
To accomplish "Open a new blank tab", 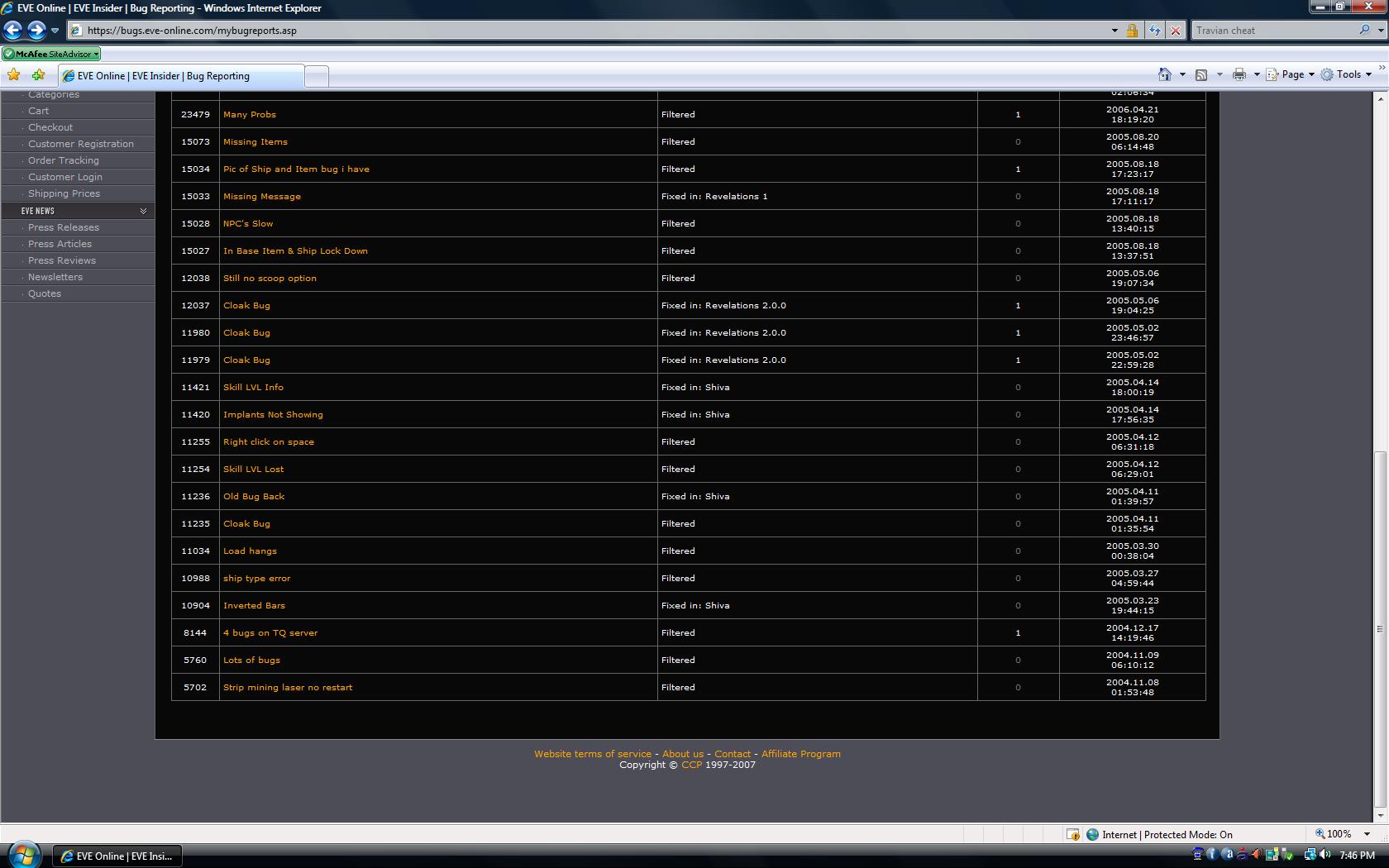I will [x=317, y=76].
